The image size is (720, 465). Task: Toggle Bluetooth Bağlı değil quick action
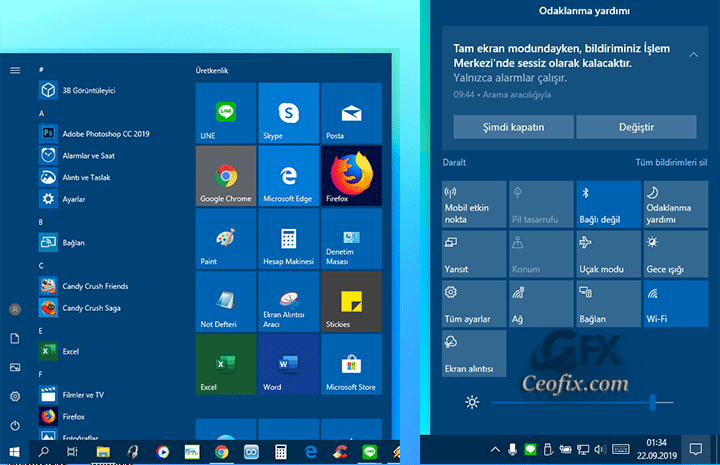click(608, 204)
